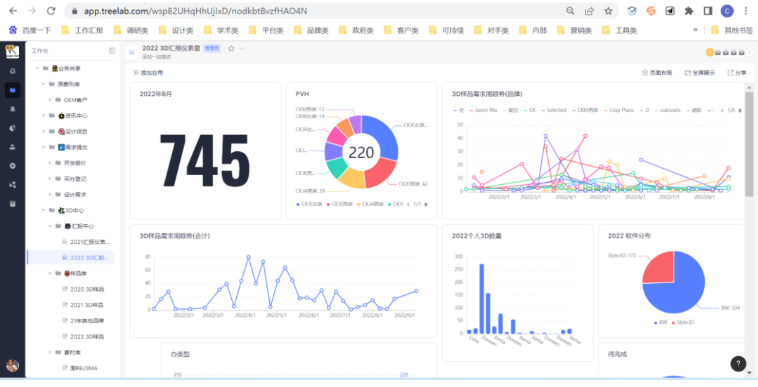Screen dimensions: 758x387
Task: Collapse the 需求提交 folder node
Action: pos(44,147)
